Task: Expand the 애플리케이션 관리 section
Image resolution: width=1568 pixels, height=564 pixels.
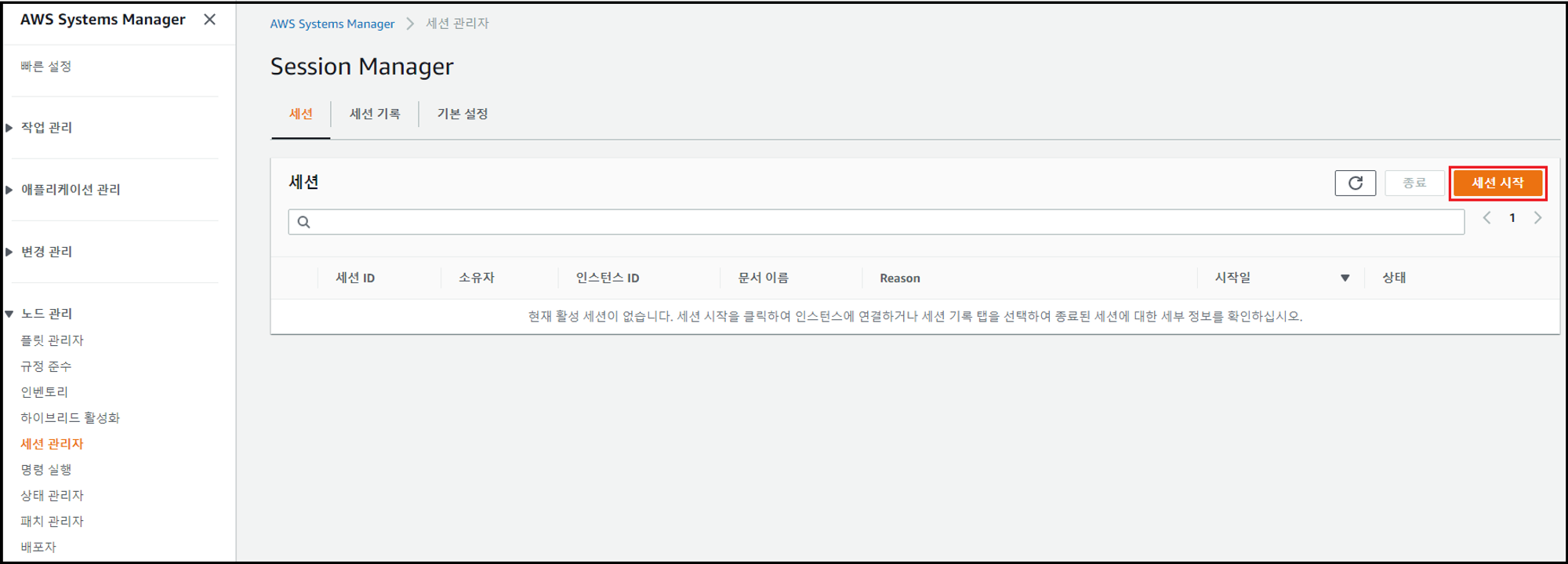Action: (9, 190)
